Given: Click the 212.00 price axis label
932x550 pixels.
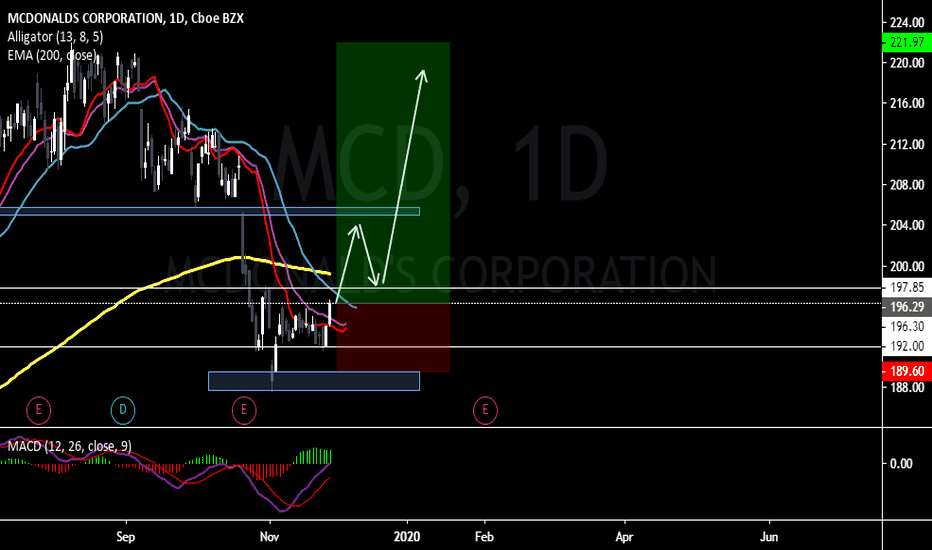Looking at the screenshot, I should [907, 144].
